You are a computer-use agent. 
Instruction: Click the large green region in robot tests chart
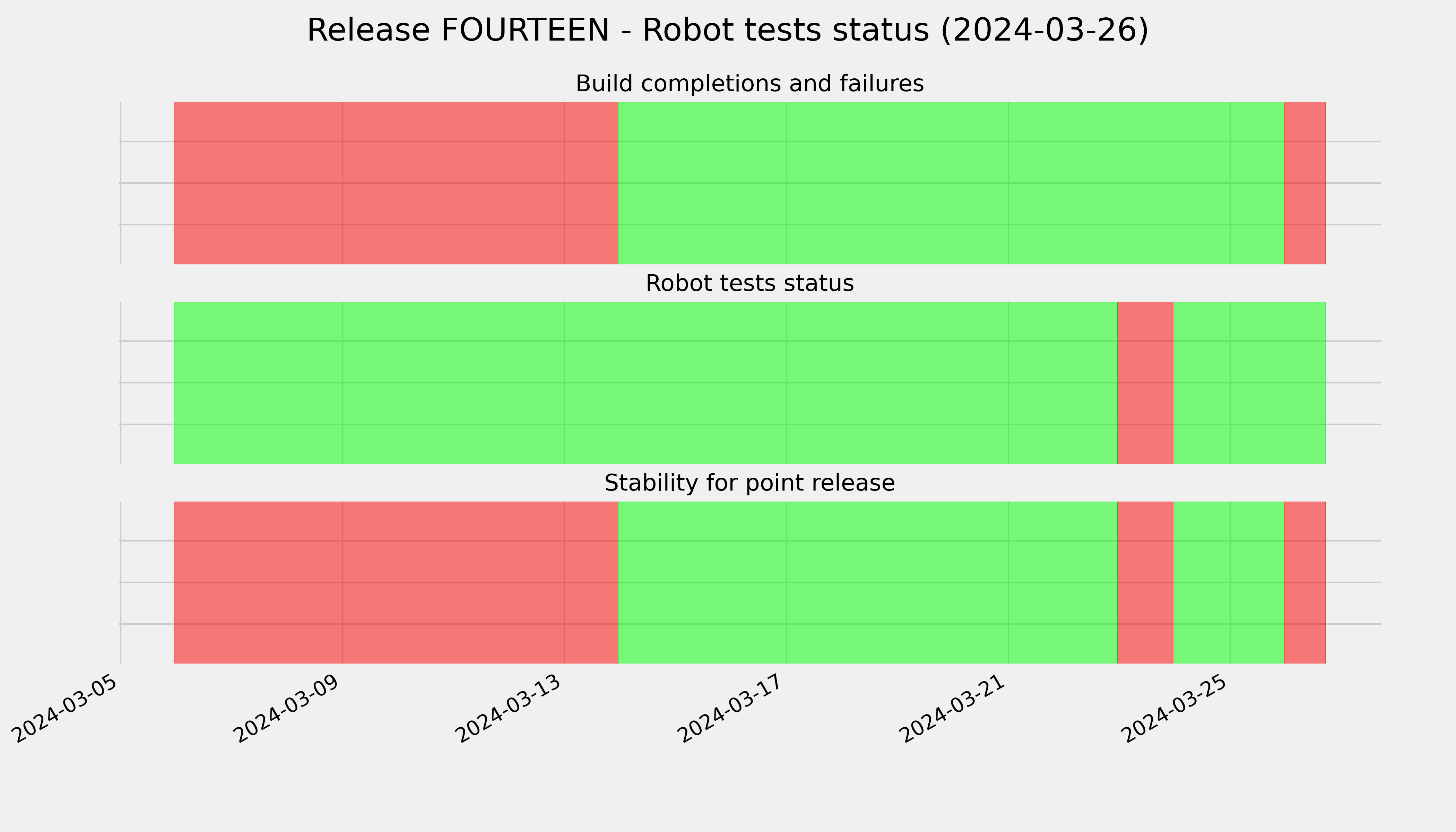(645, 383)
